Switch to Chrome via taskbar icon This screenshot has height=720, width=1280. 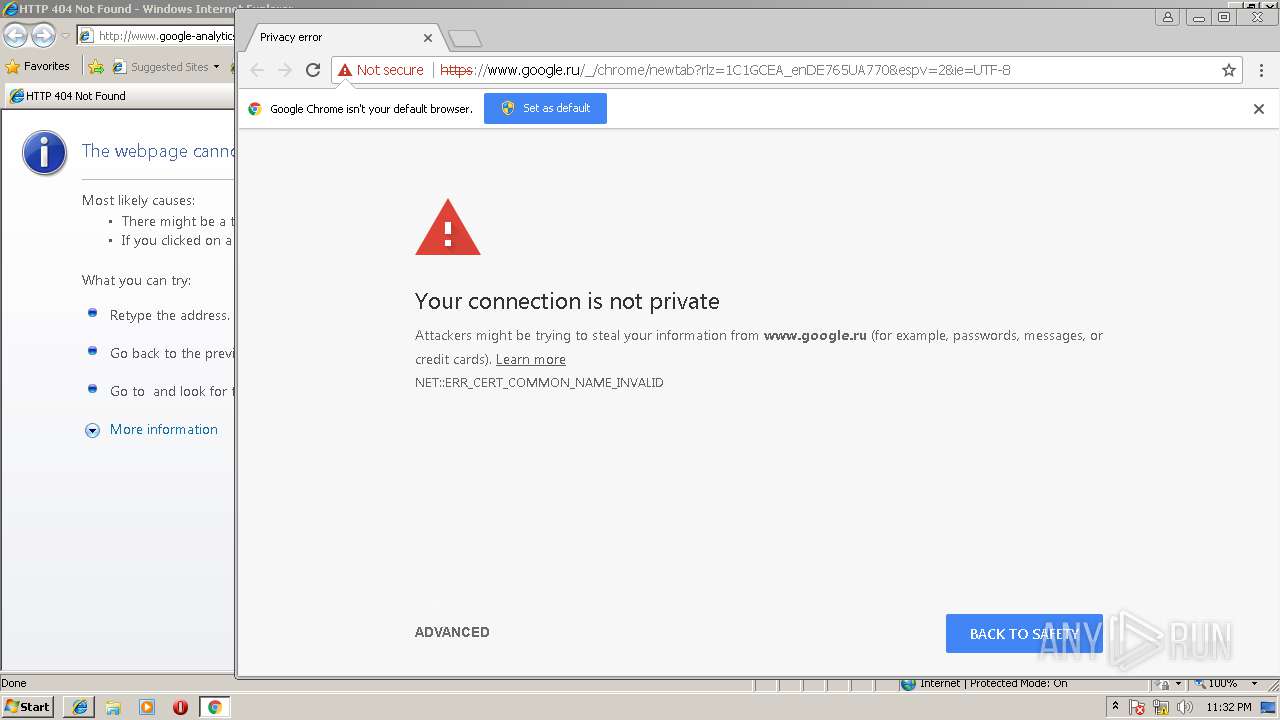coord(214,707)
